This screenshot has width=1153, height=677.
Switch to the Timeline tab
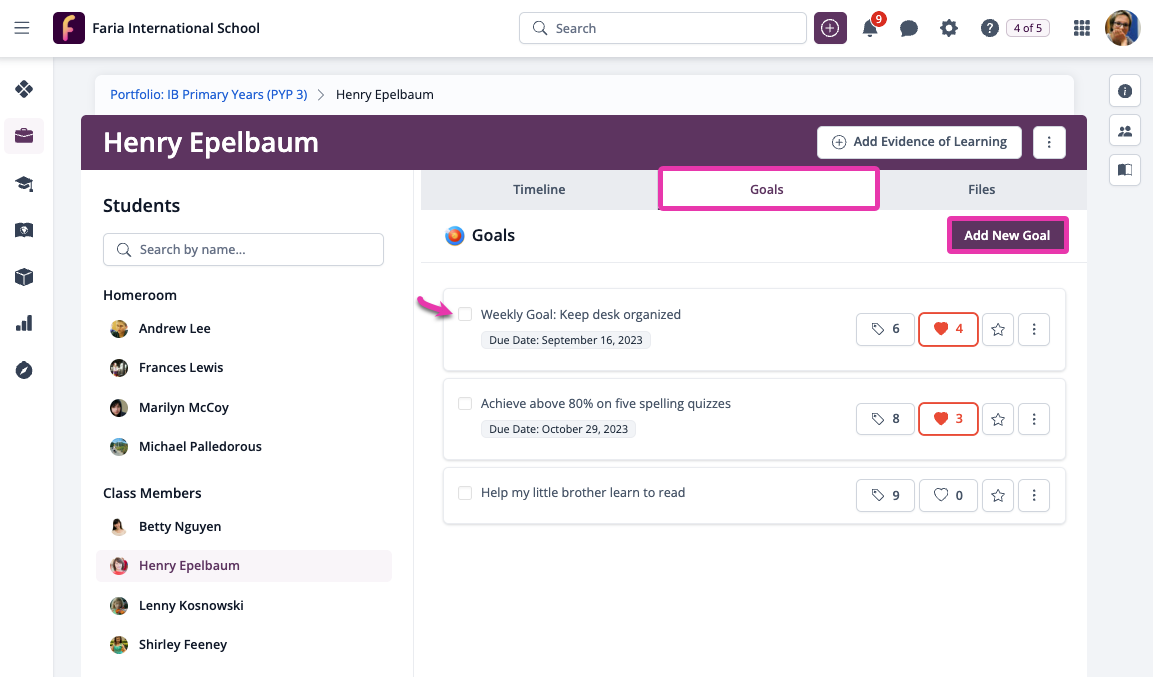539,190
